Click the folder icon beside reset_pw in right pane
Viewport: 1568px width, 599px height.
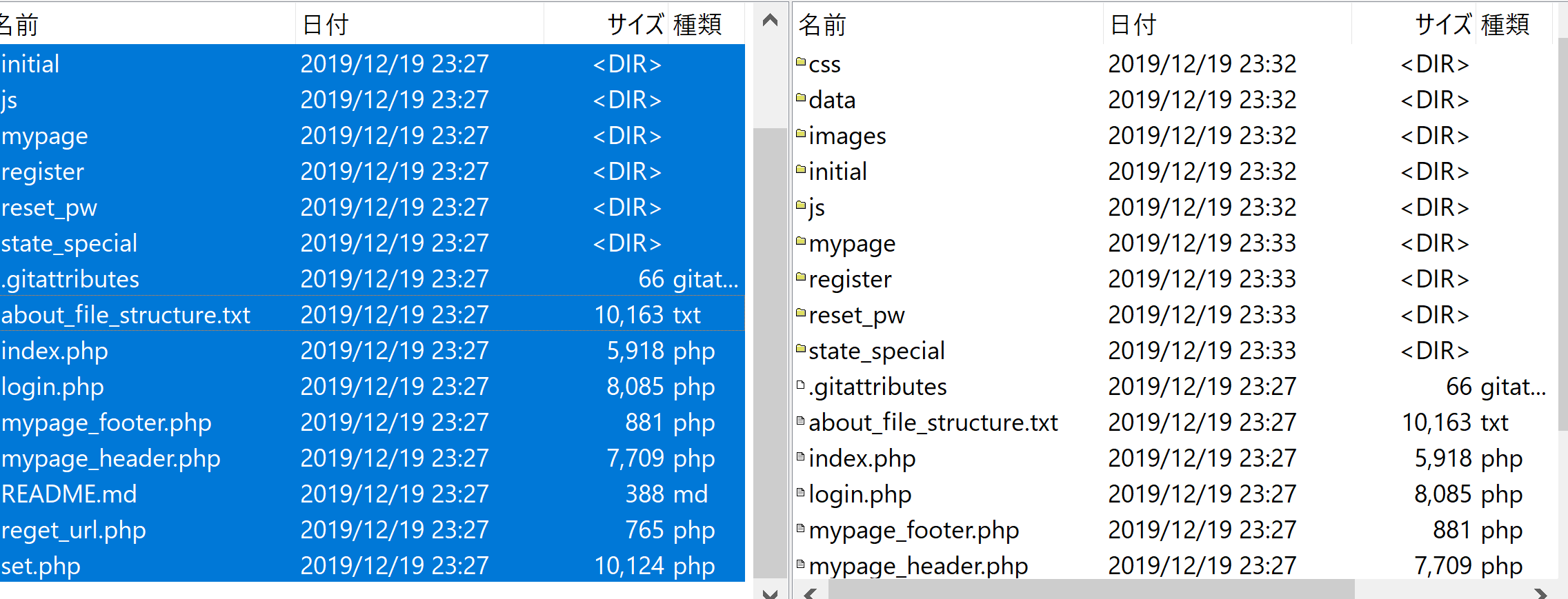(801, 313)
